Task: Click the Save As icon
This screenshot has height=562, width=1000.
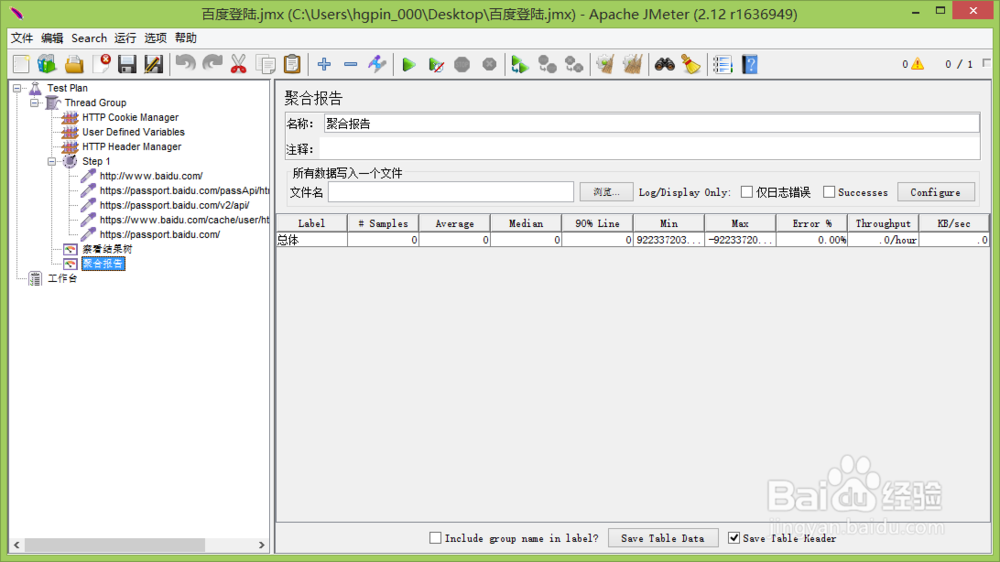Action: pos(154,64)
